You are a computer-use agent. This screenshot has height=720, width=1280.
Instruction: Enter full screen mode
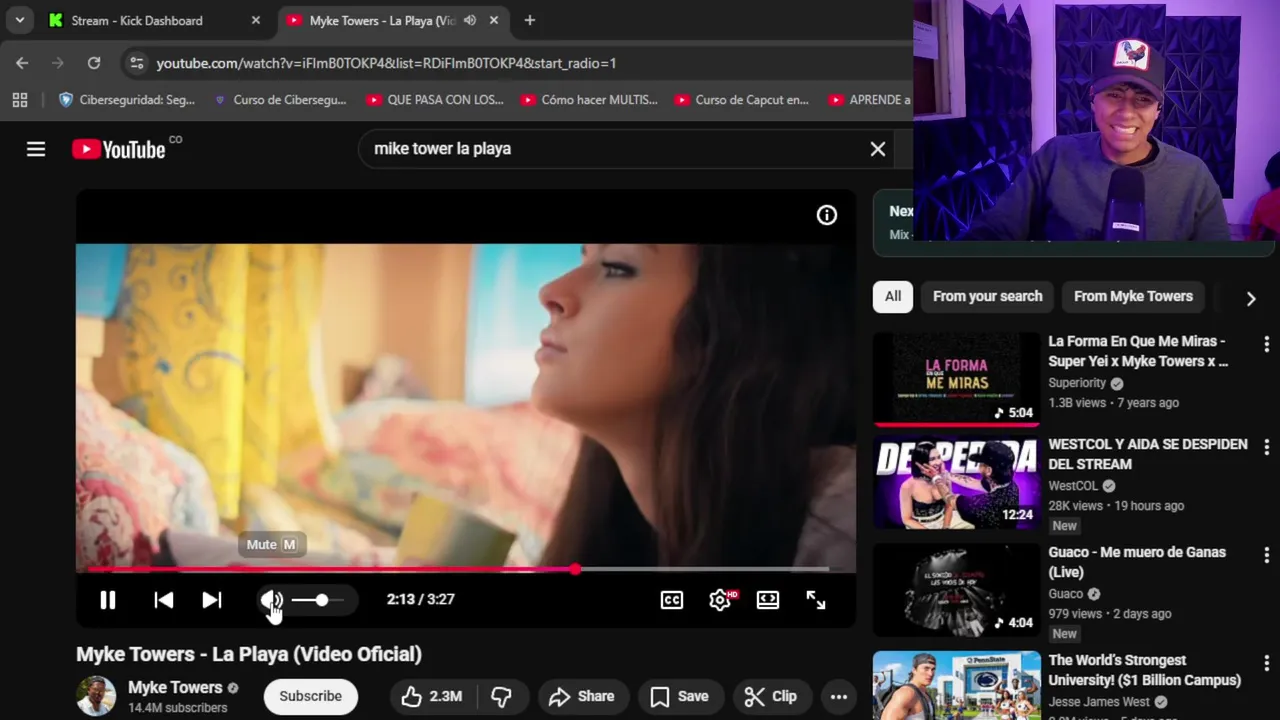[816, 600]
